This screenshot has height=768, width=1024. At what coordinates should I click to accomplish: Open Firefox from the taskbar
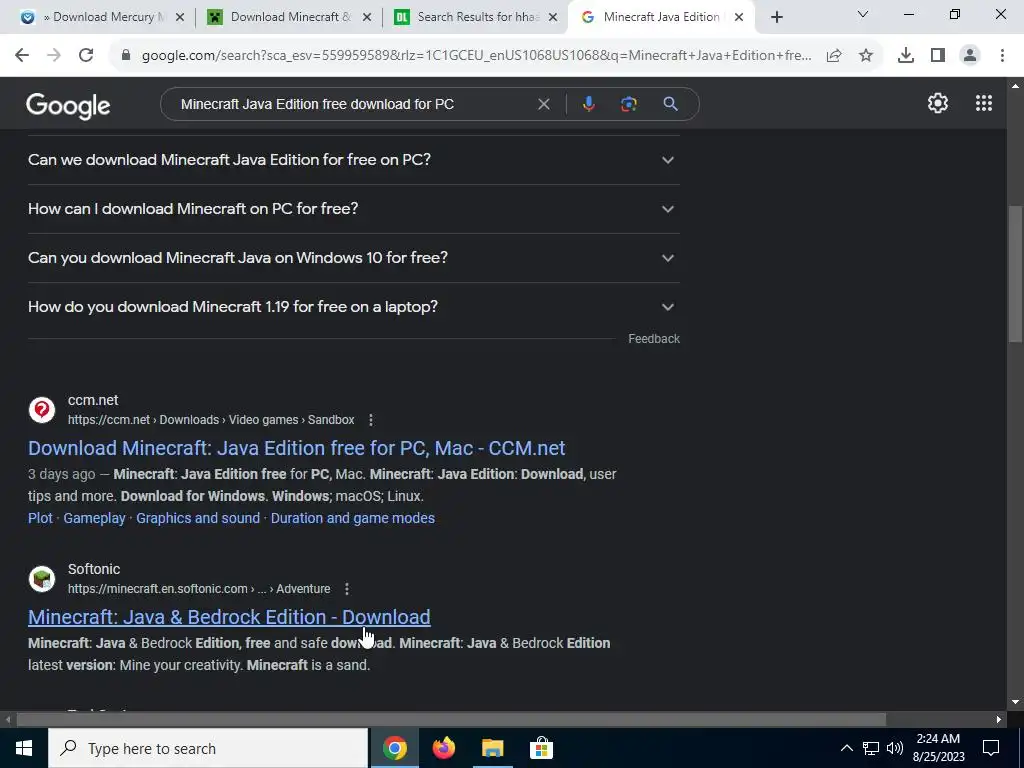tap(443, 748)
